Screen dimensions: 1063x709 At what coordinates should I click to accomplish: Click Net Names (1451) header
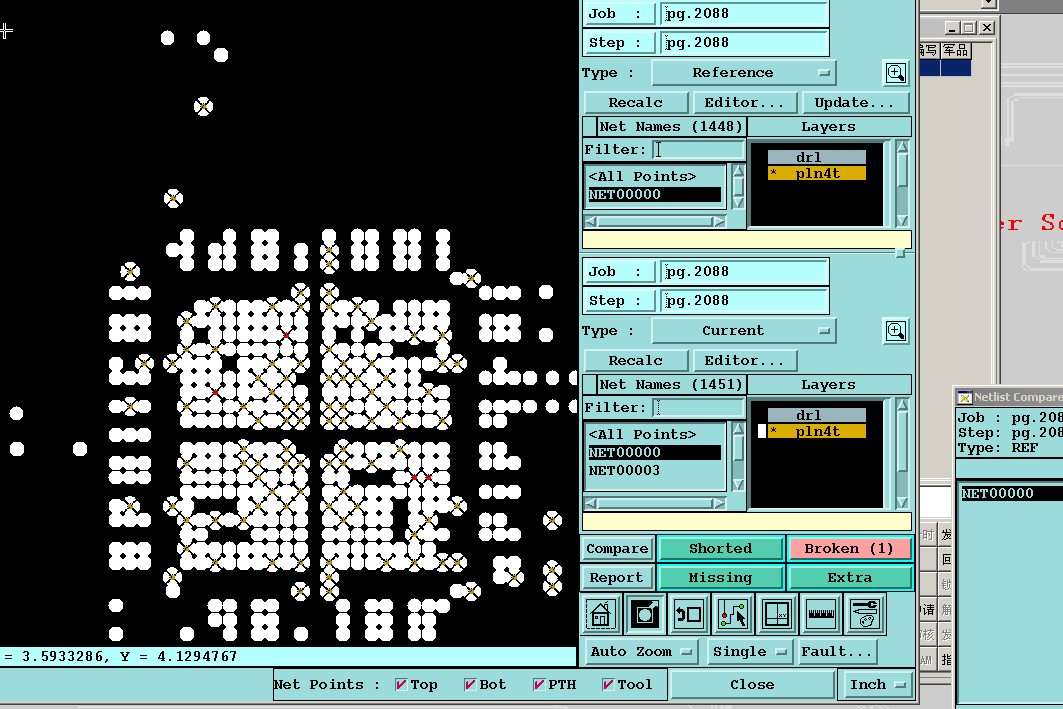pyautogui.click(x=671, y=385)
